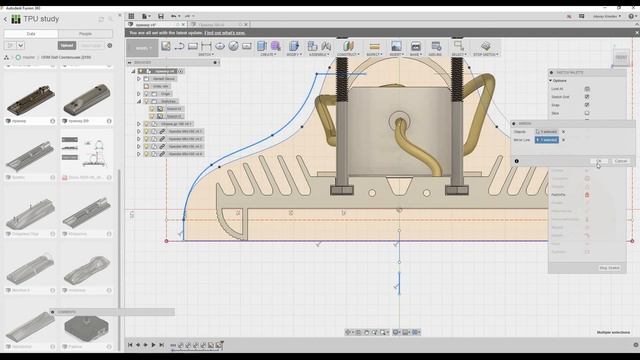Viewport: 640px width, 360px height.
Task: Click the Stop Sketch toolbar icon
Action: tap(485, 46)
